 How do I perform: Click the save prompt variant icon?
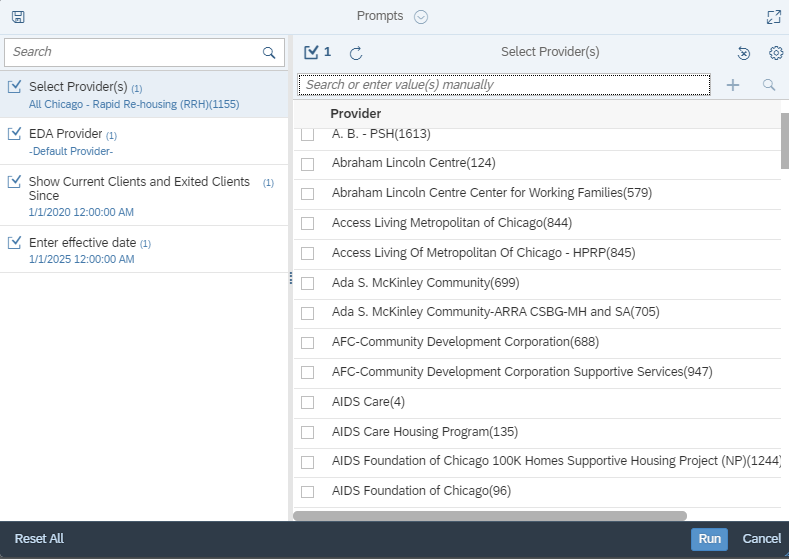point(18,17)
